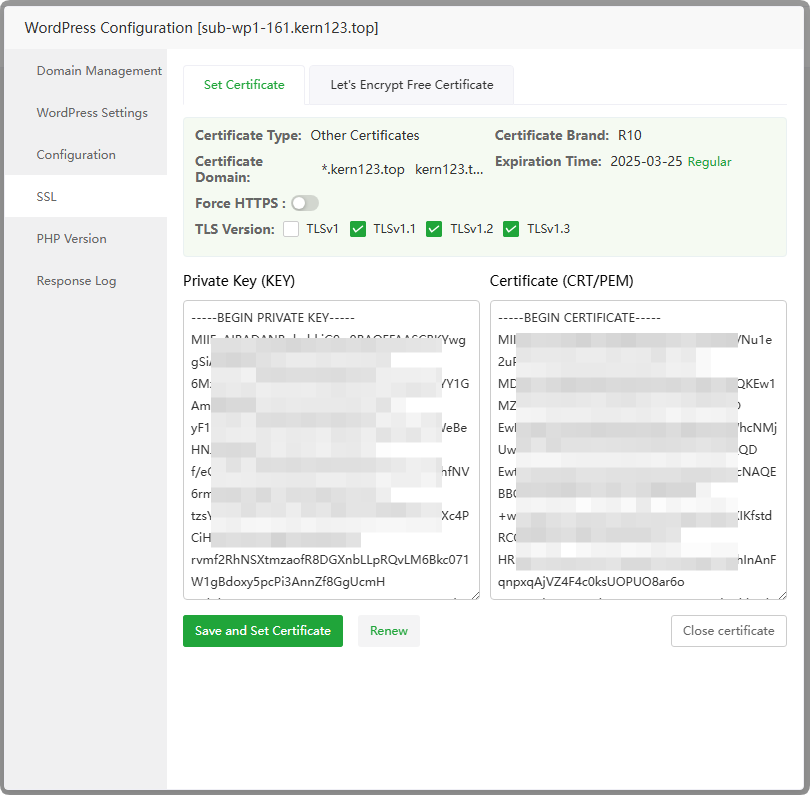810x795 pixels.
Task: Click the Certificate Brand value R10
Action: pos(630,135)
